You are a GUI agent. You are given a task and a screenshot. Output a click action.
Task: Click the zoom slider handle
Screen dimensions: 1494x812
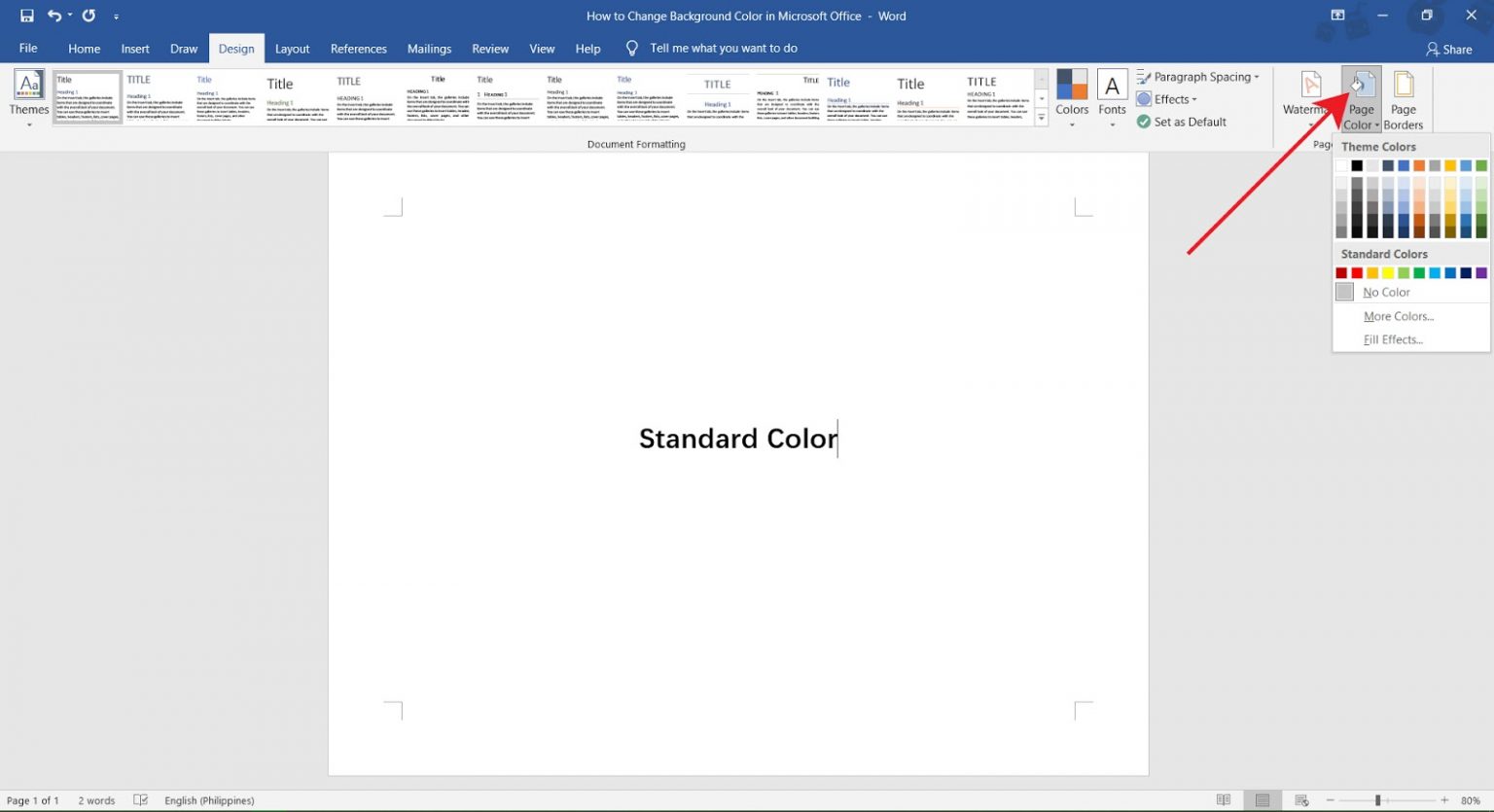click(1377, 800)
